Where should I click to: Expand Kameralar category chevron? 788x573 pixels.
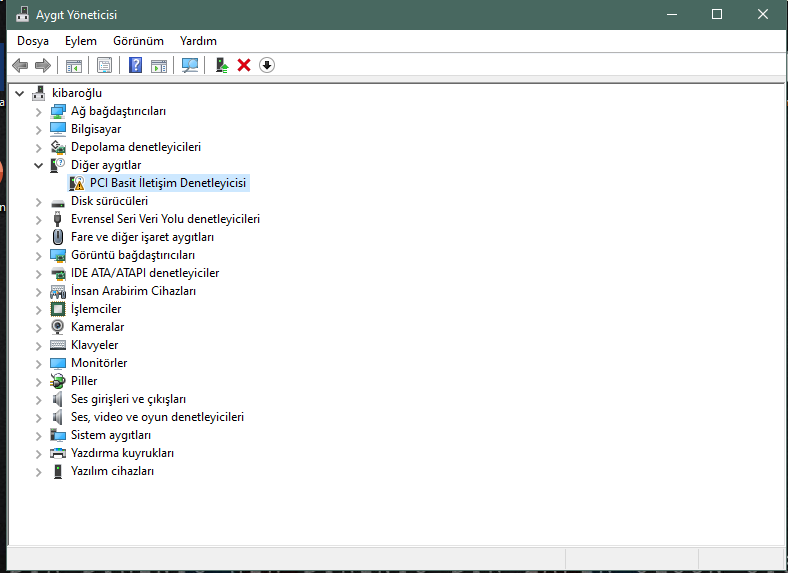39,328
